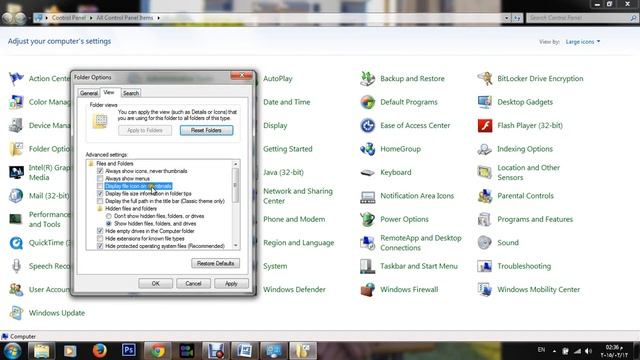Uncheck Hide empty drives in the Computer folder

tap(100, 231)
